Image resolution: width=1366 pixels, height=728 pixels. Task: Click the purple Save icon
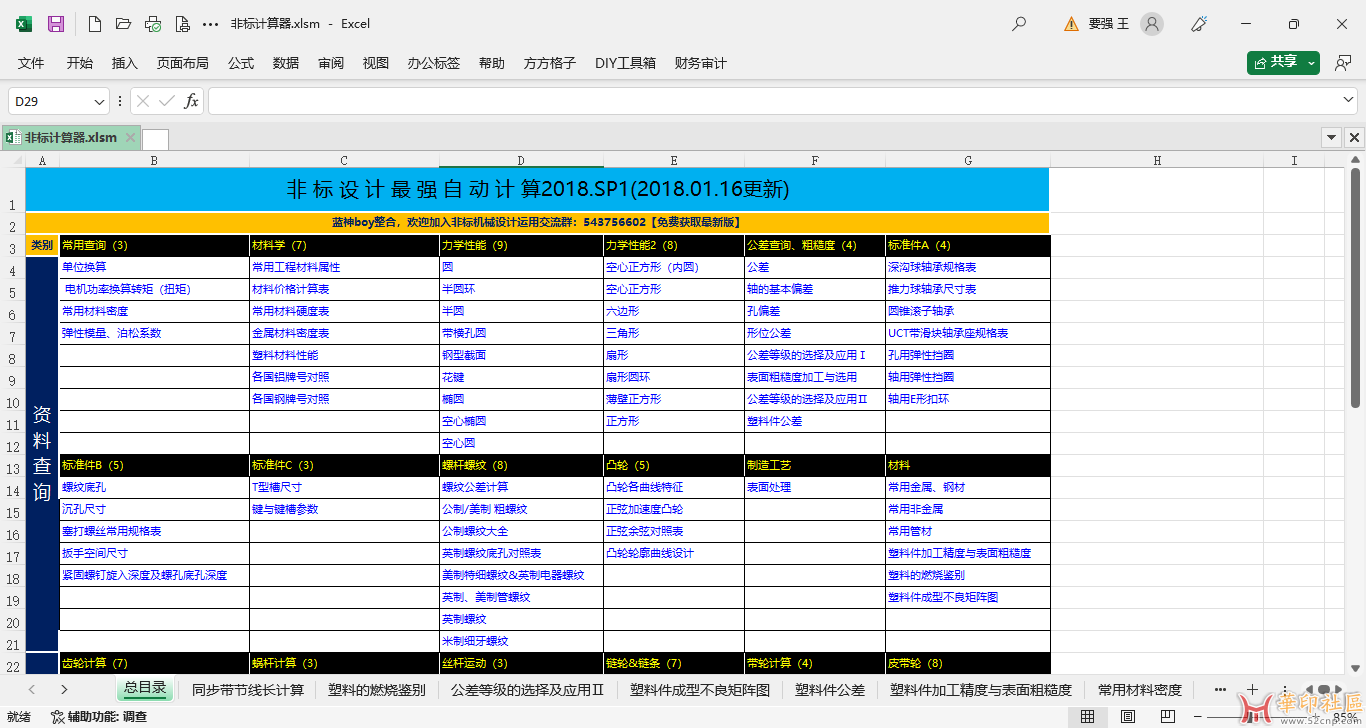(56, 23)
